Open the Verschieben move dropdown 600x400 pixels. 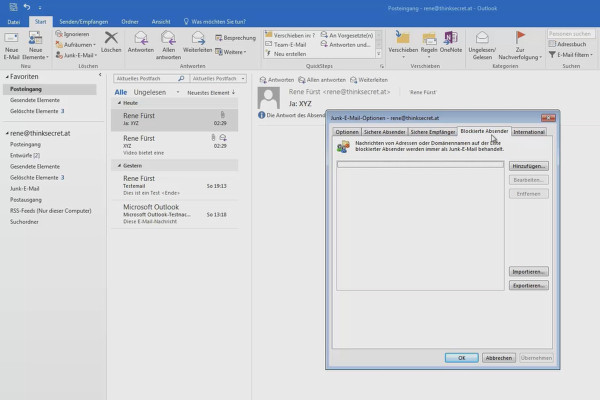click(x=403, y=46)
